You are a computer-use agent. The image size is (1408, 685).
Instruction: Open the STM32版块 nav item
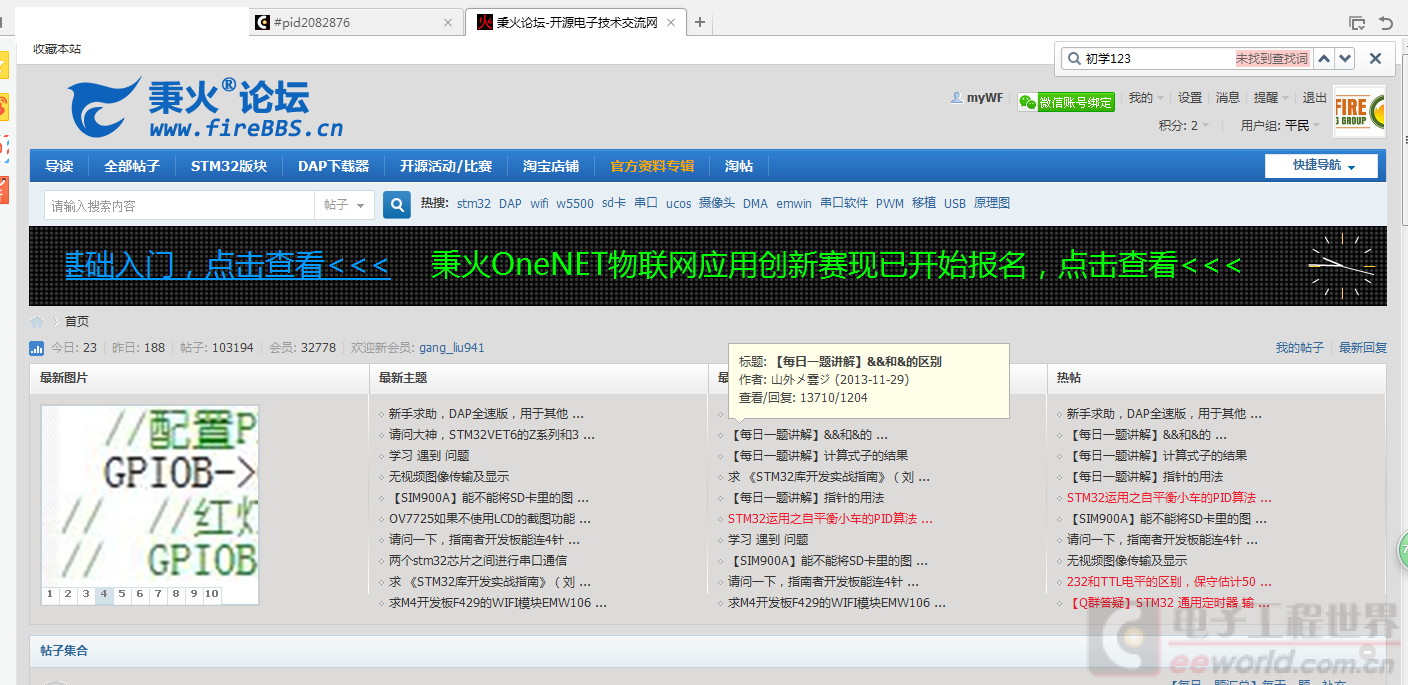[x=229, y=166]
